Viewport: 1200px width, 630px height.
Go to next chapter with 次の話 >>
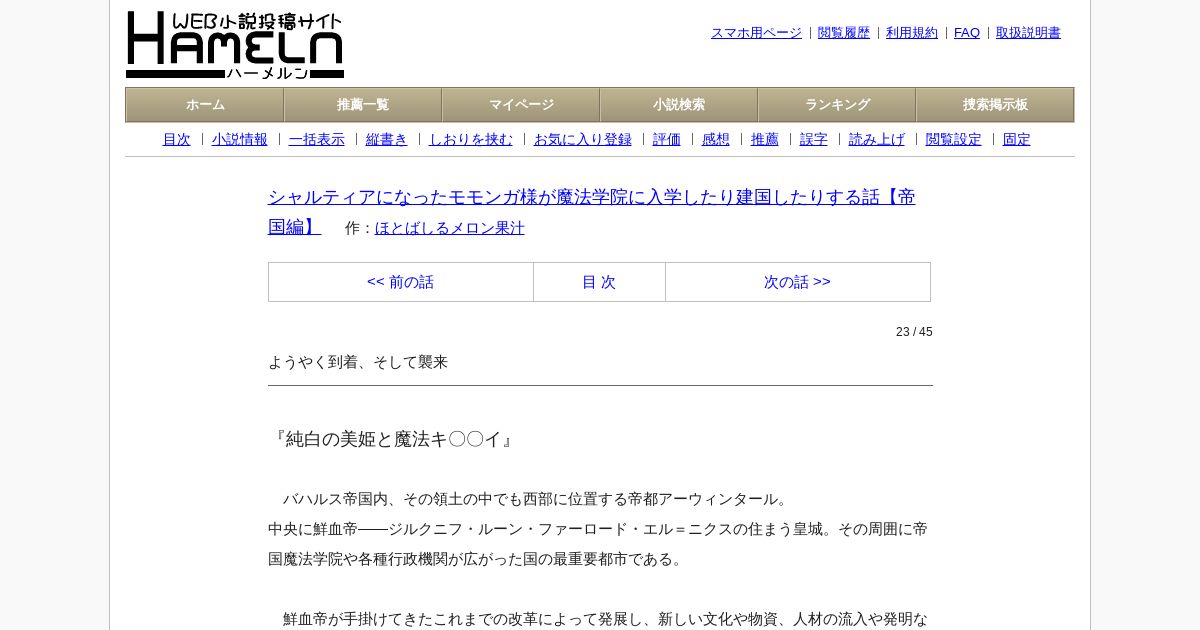797,282
